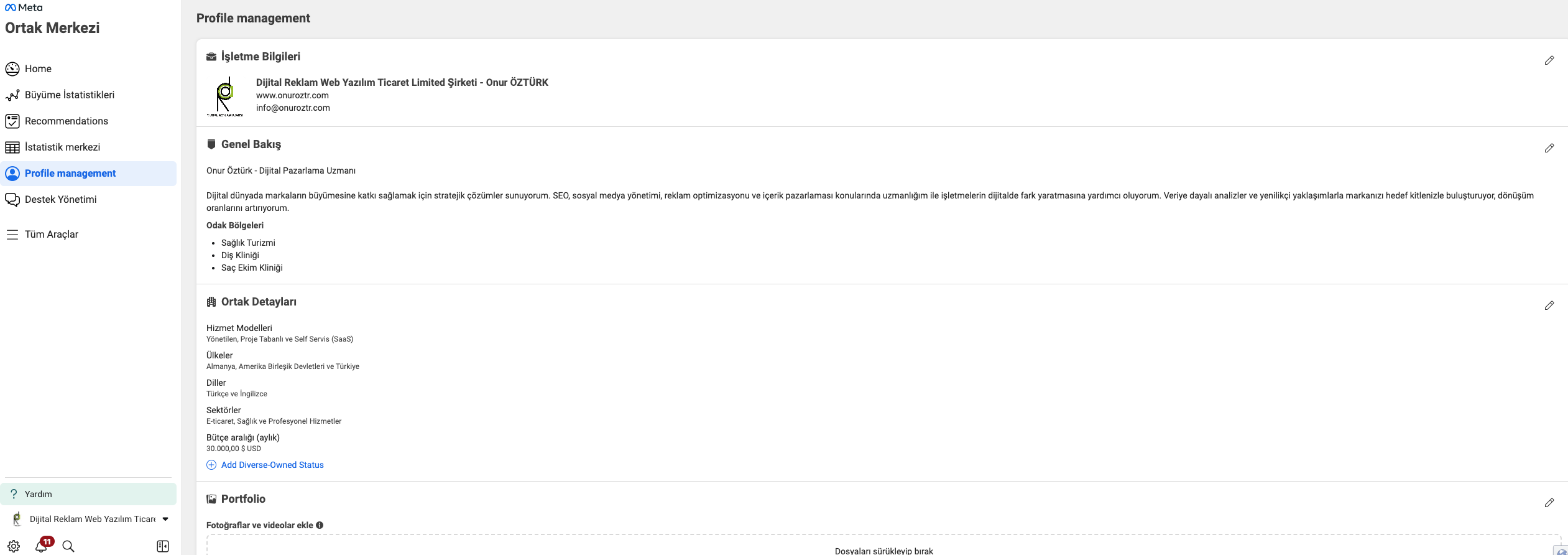Select Recommendations in sidebar
This screenshot has width=1568, height=555.
coord(66,121)
